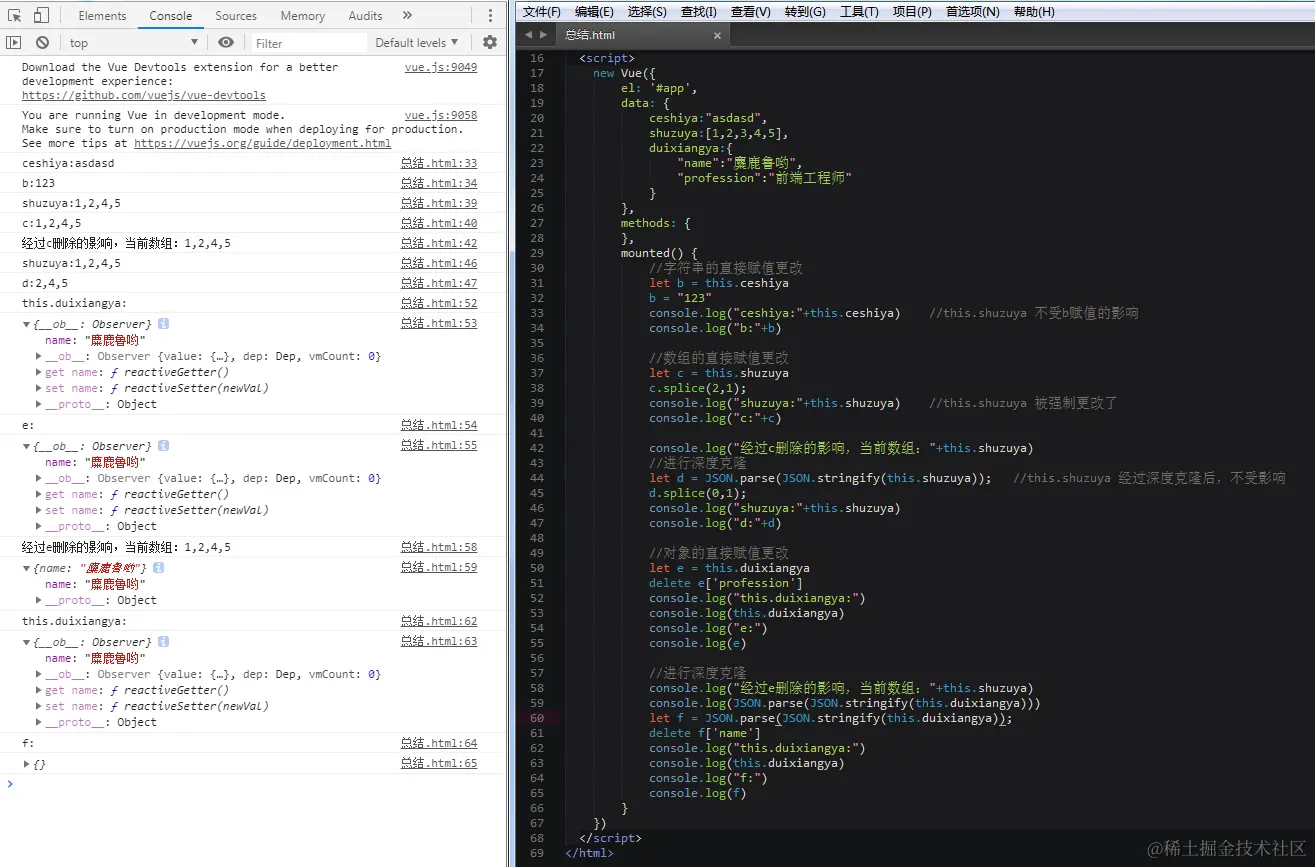1315x867 pixels.
Task: Open the 选择(S) menu
Action: coord(647,11)
